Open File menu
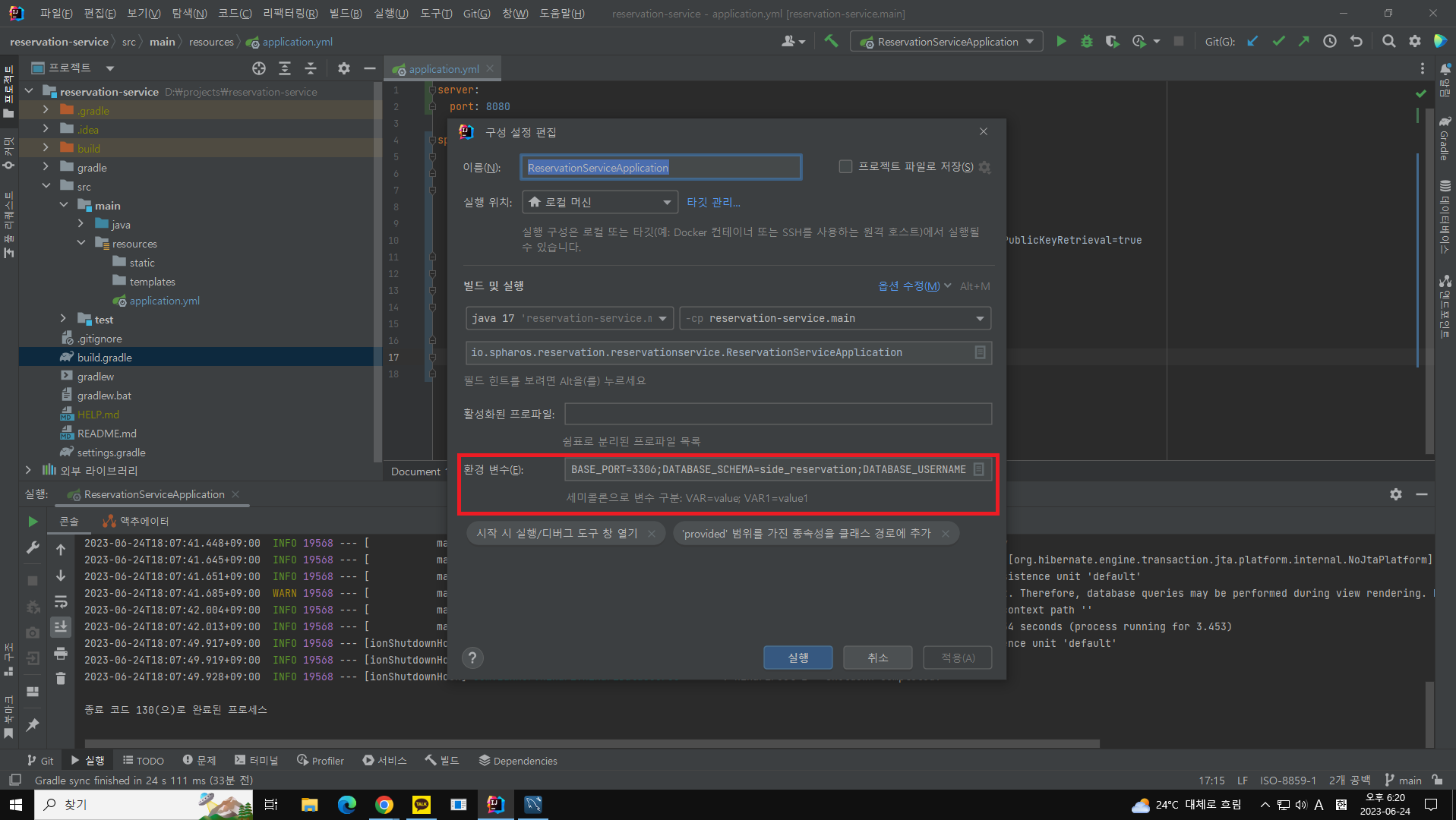Screen dimensions: 1456x820 56,14
